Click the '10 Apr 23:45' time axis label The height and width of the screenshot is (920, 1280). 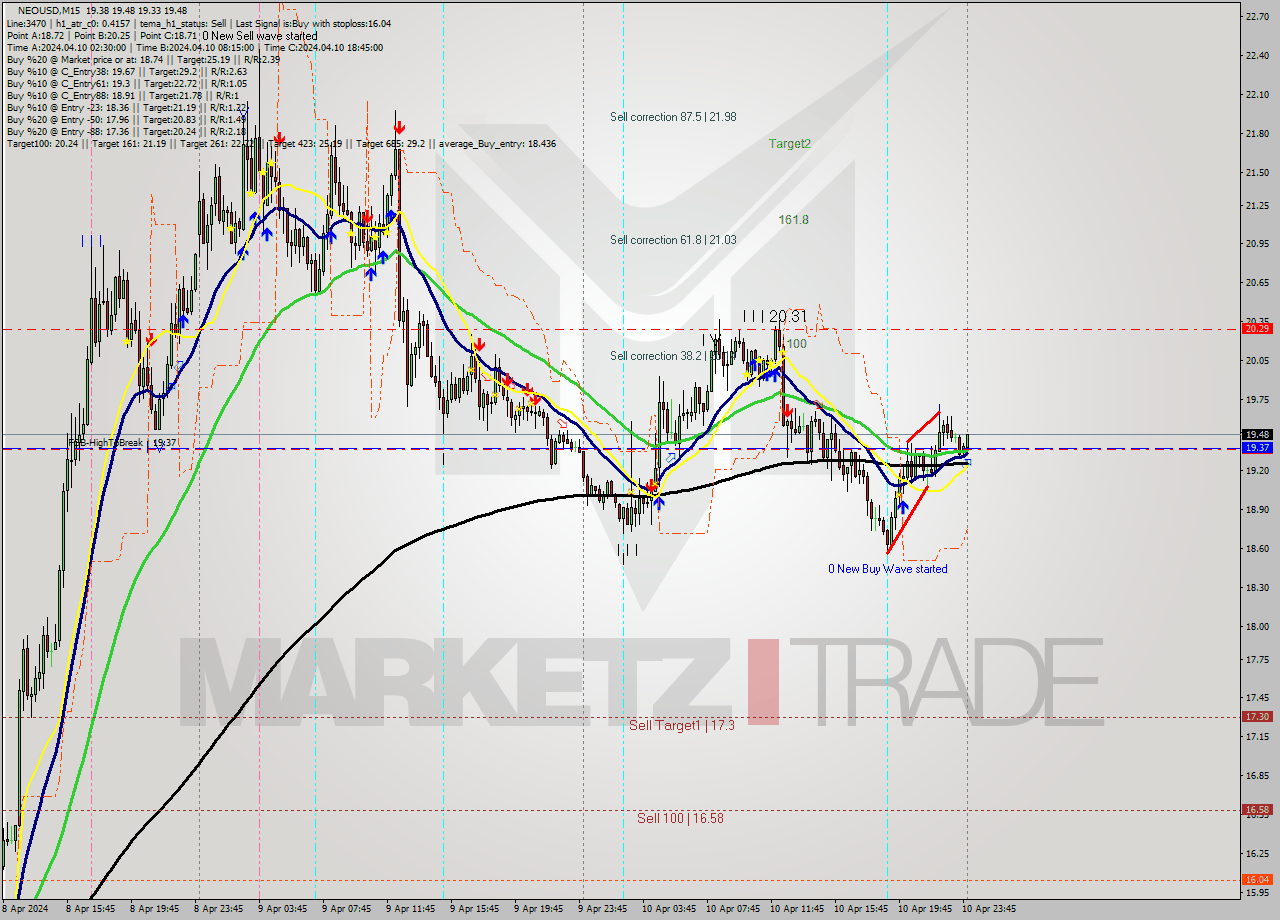tap(990, 909)
